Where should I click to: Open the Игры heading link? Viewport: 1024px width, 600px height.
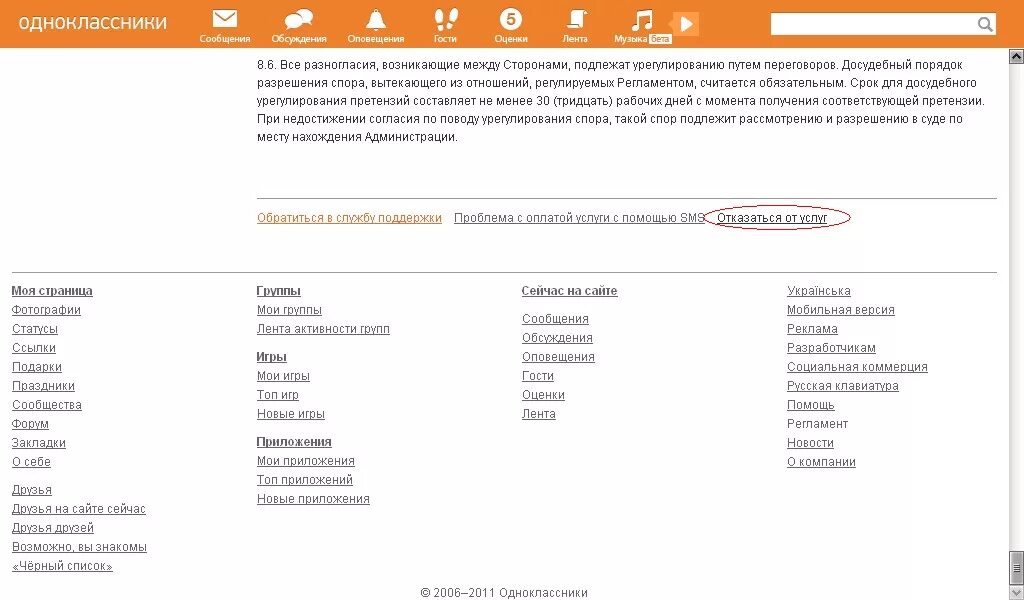pos(272,356)
